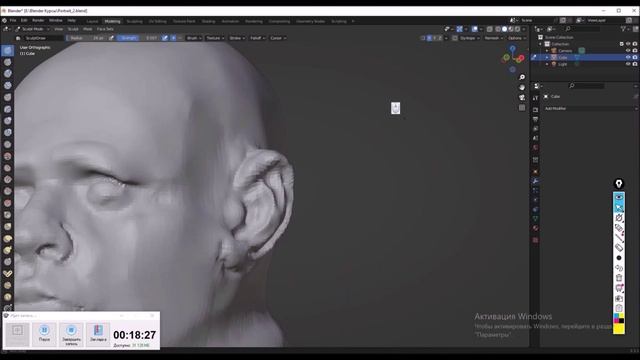Image resolution: width=640 pixels, height=360 pixels.
Task: Toggle viewport overlays button
Action: point(474,29)
